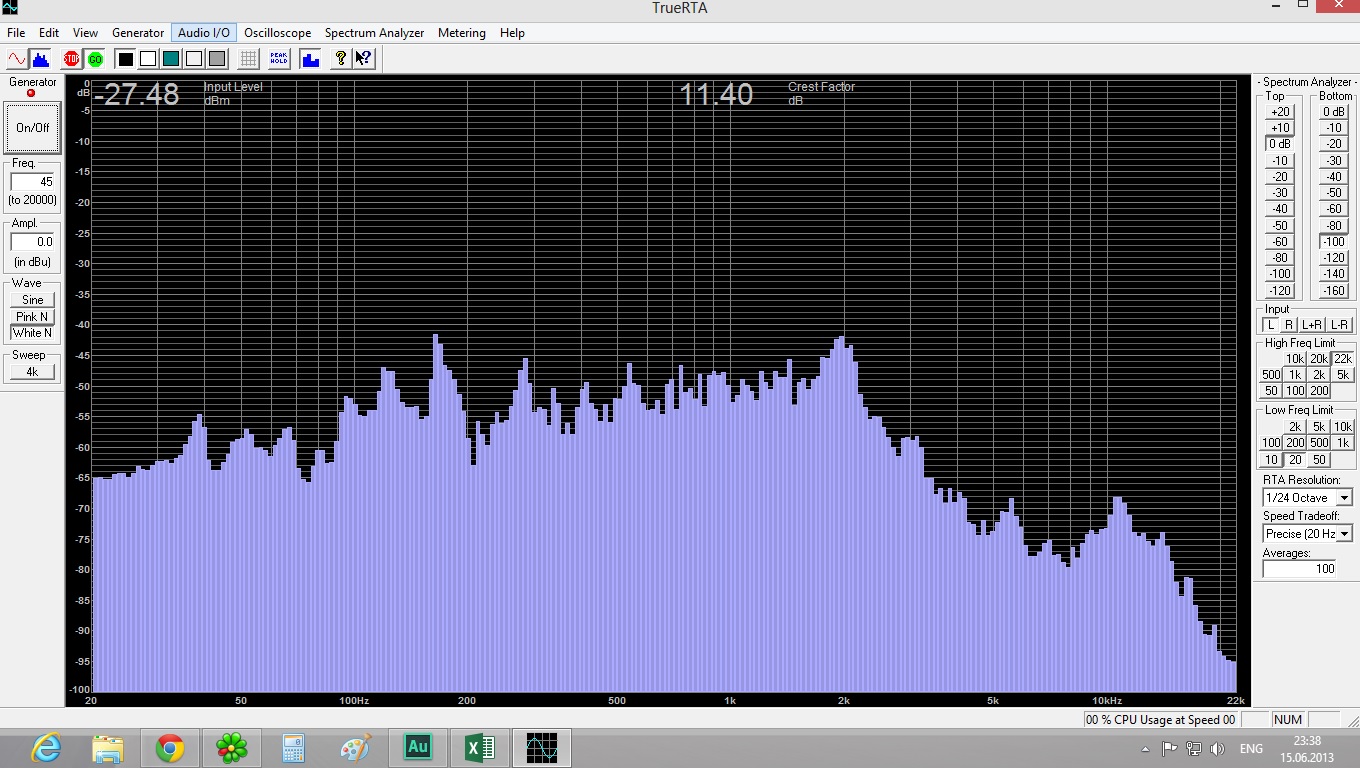Screen dimensions: 1360x768
Task: Set High Freq Limit to 20k
Action: pyautogui.click(x=1319, y=358)
